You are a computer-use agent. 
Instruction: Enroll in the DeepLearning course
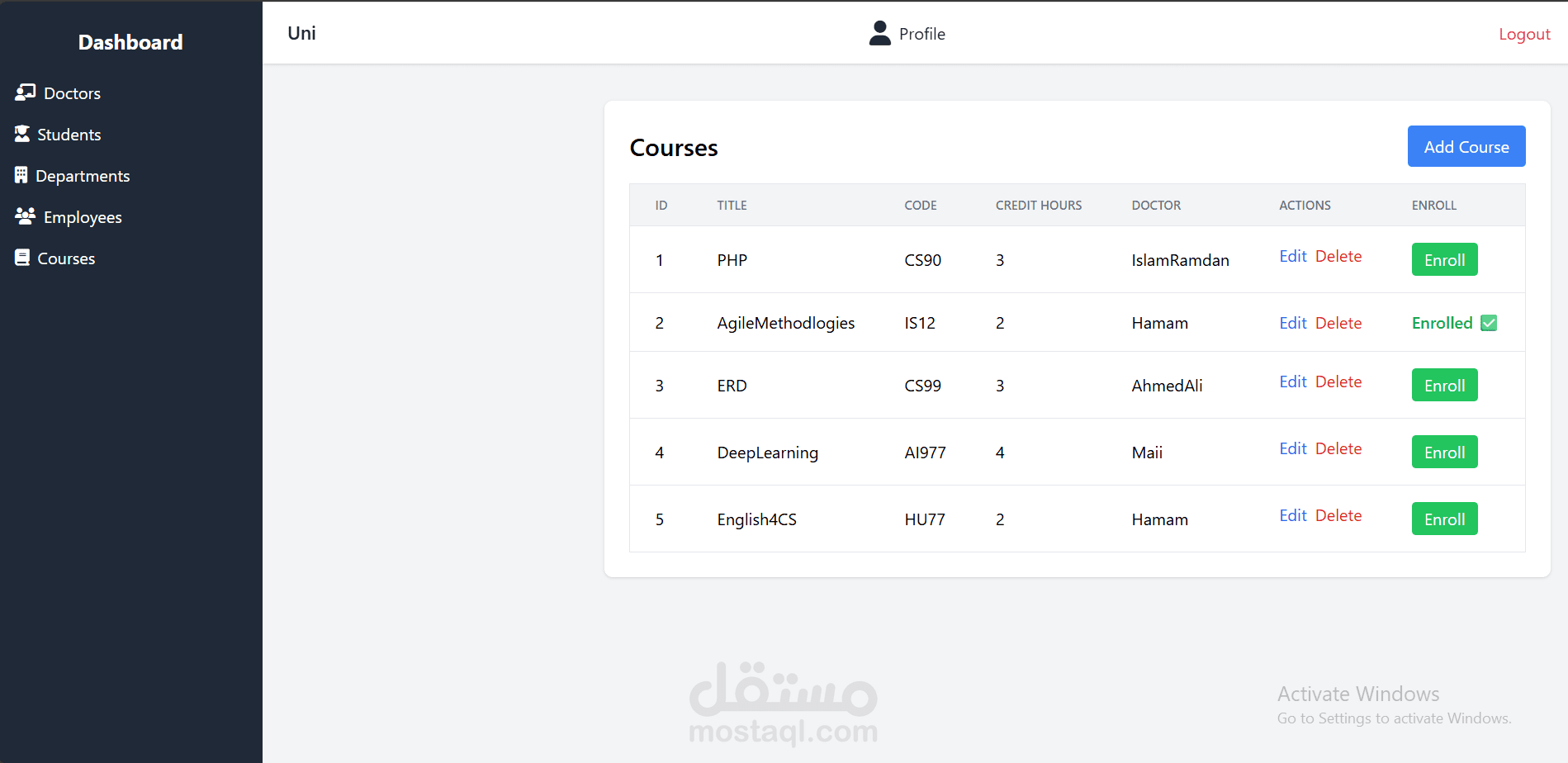coord(1444,452)
